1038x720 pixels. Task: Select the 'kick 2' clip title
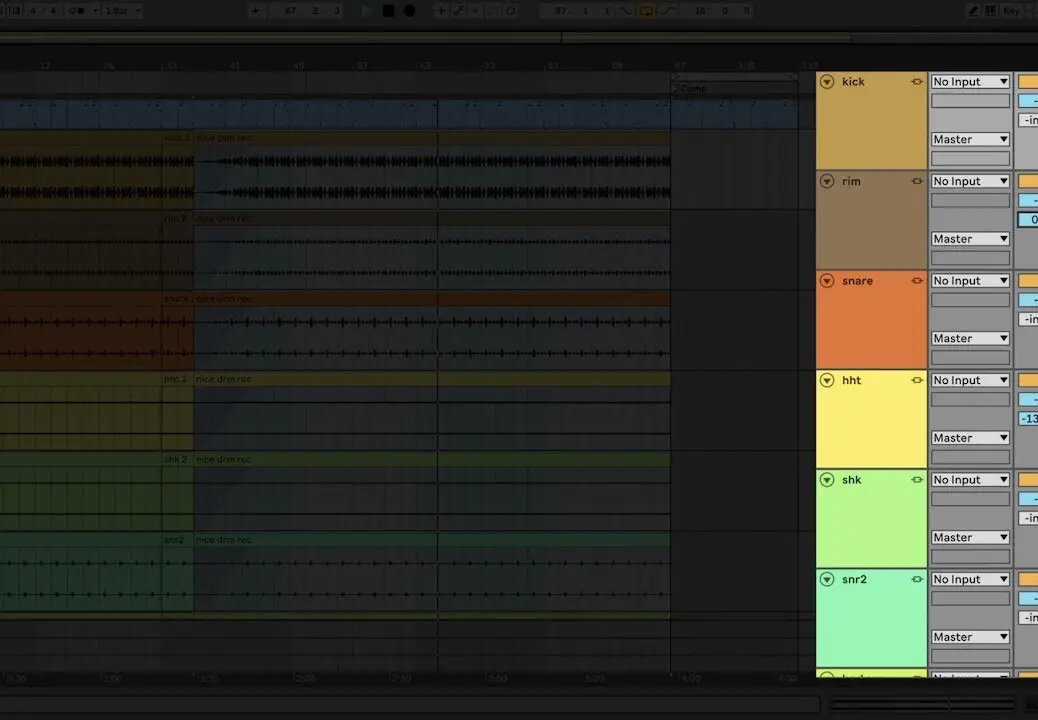176,138
